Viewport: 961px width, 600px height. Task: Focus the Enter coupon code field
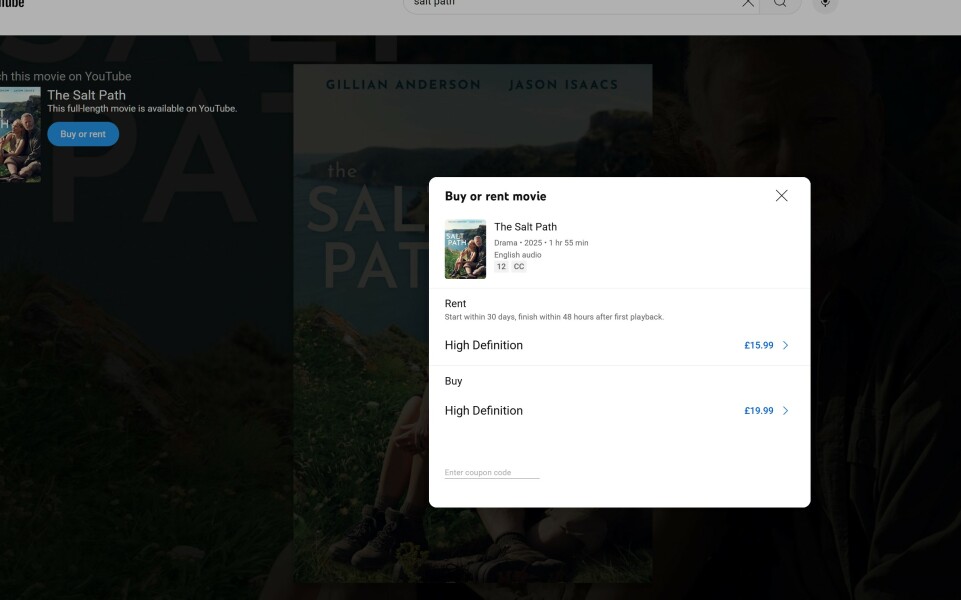491,472
